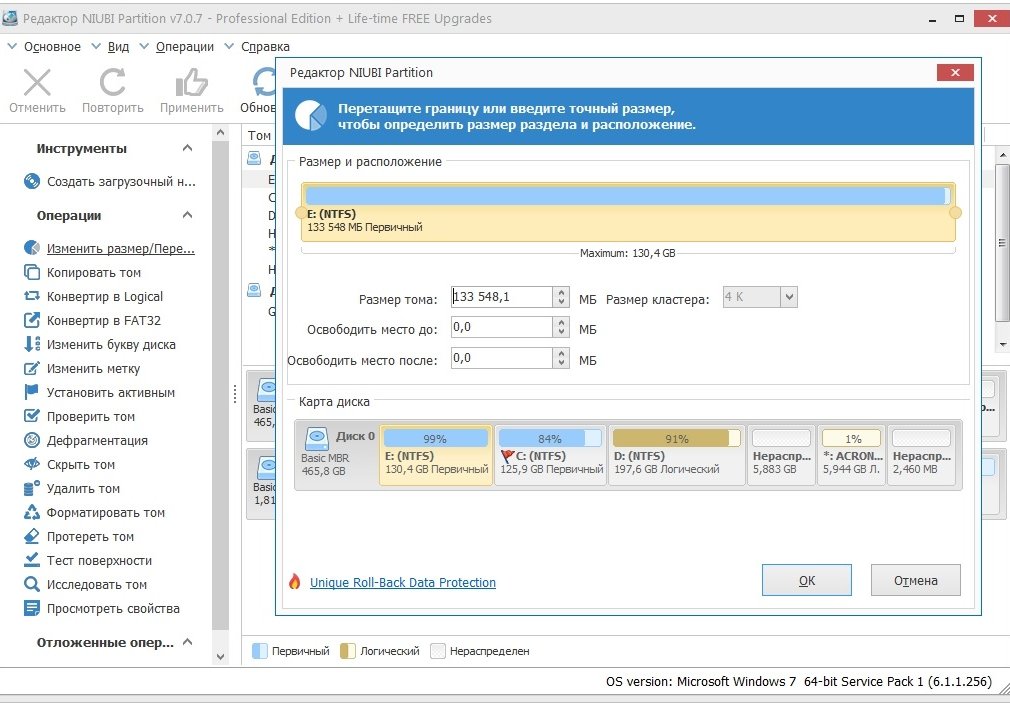The height and width of the screenshot is (705, 1010).
Task: Click the Размер тома spinner arrows
Action: pos(562,296)
